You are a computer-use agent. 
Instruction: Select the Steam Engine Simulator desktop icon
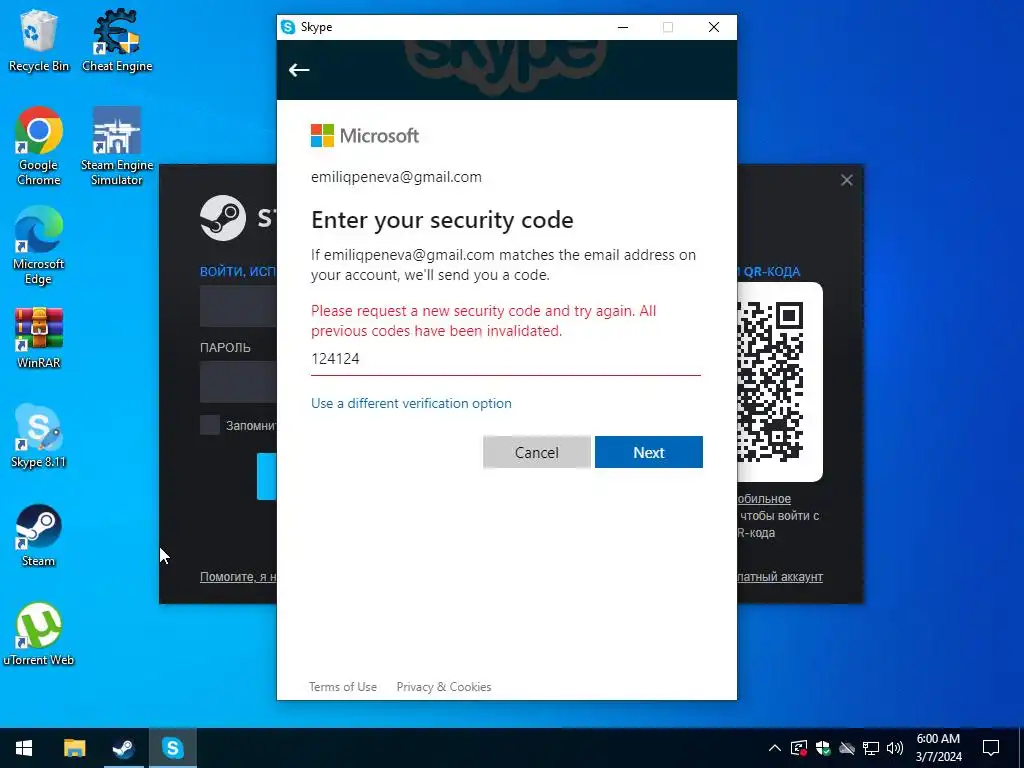[117, 146]
